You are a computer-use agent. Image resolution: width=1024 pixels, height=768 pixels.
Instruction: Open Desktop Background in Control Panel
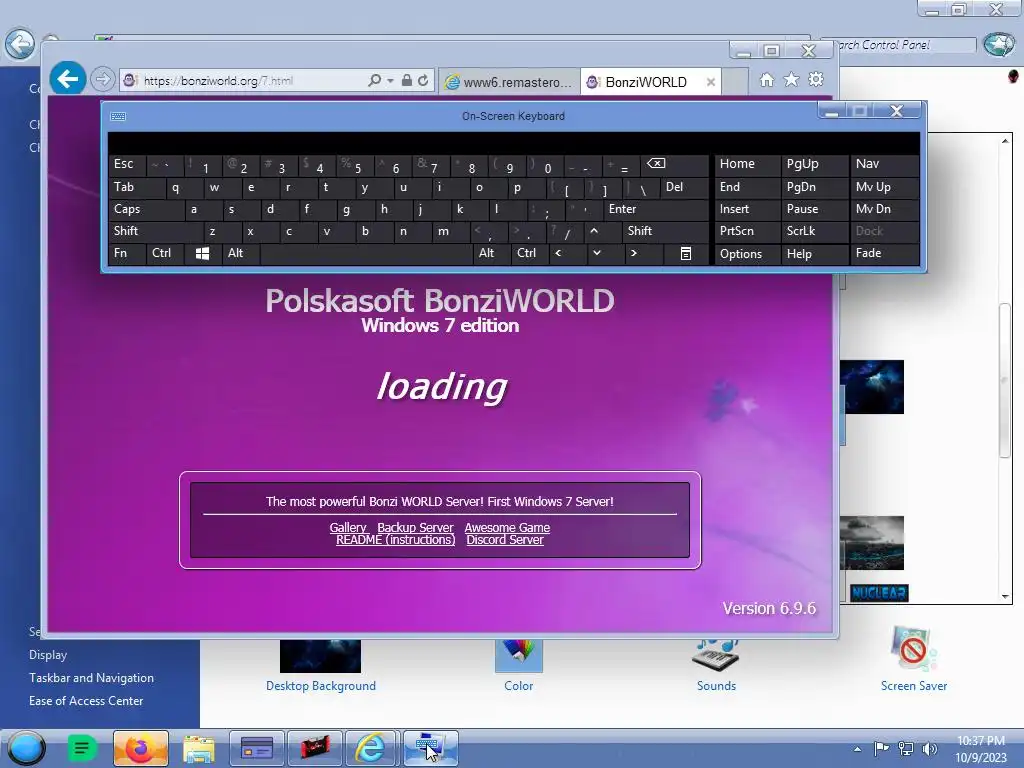(x=321, y=665)
